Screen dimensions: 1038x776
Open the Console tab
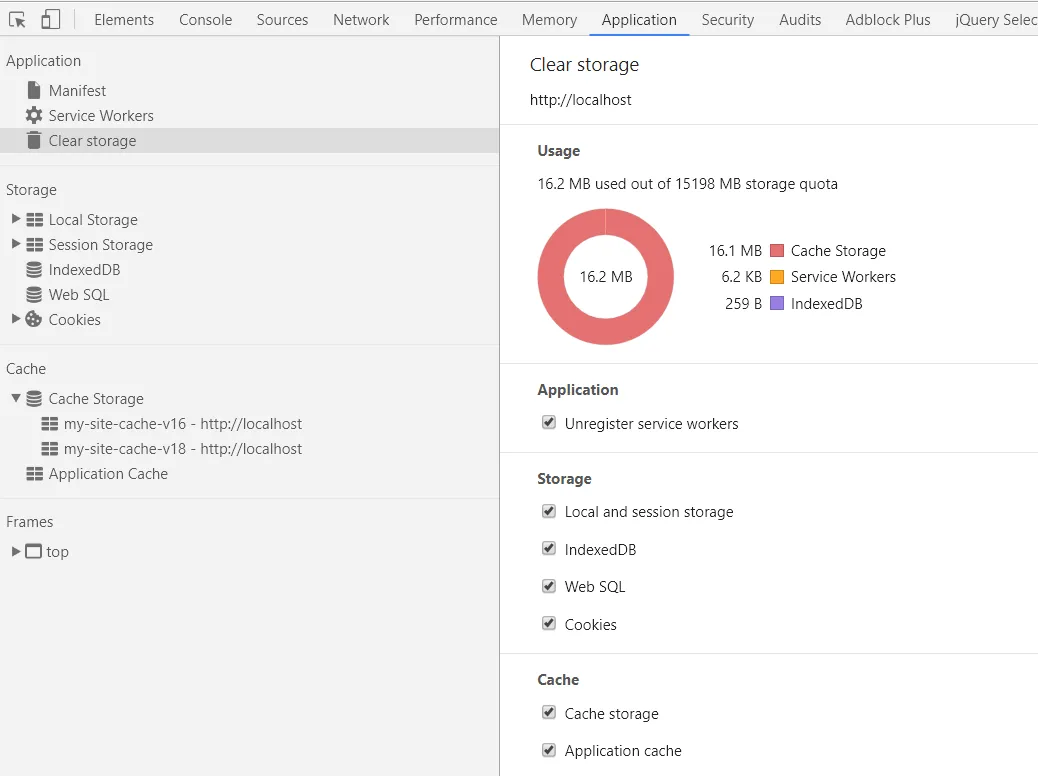point(205,20)
